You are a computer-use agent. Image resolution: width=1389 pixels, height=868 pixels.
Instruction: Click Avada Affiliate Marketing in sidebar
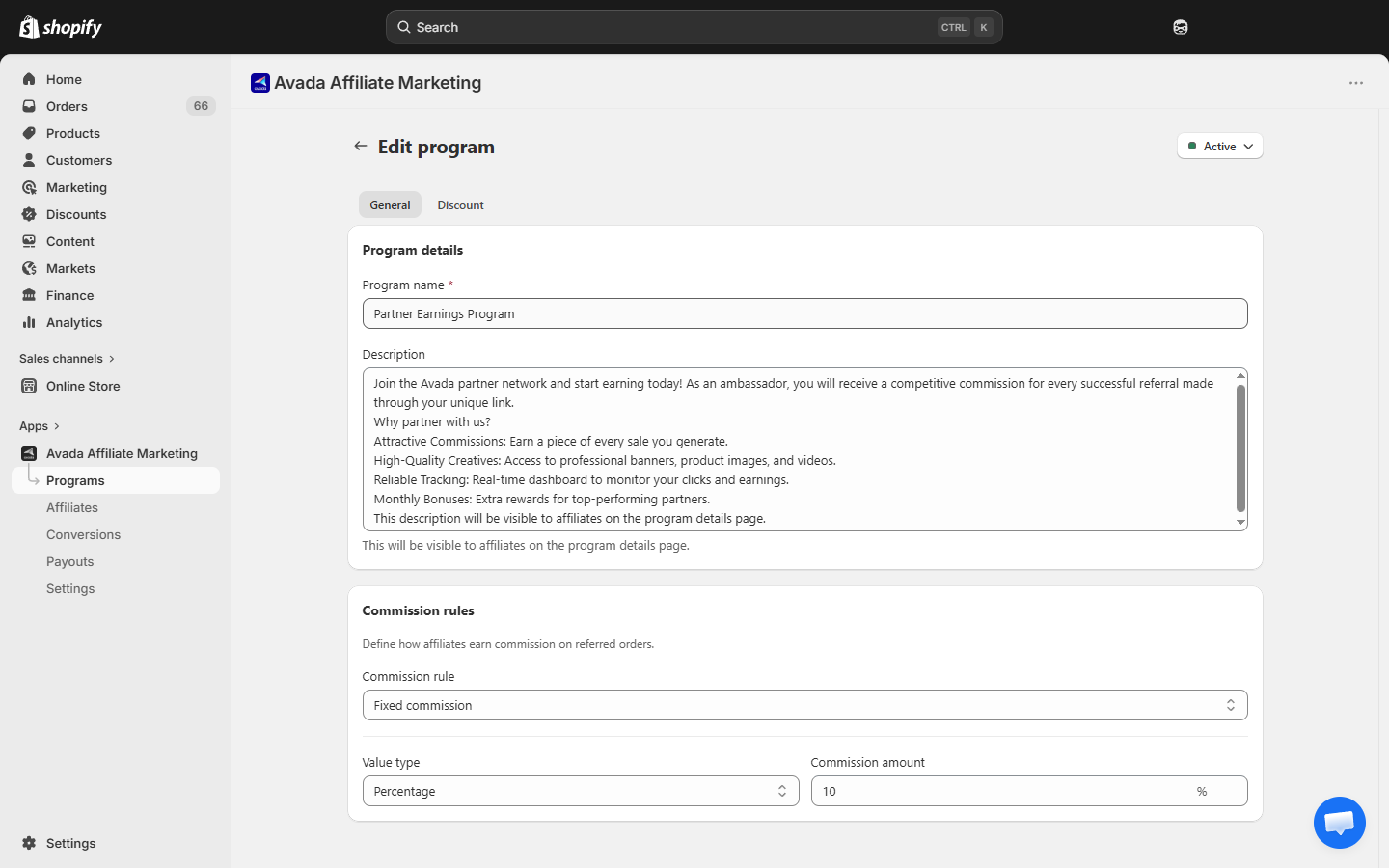pyautogui.click(x=122, y=453)
